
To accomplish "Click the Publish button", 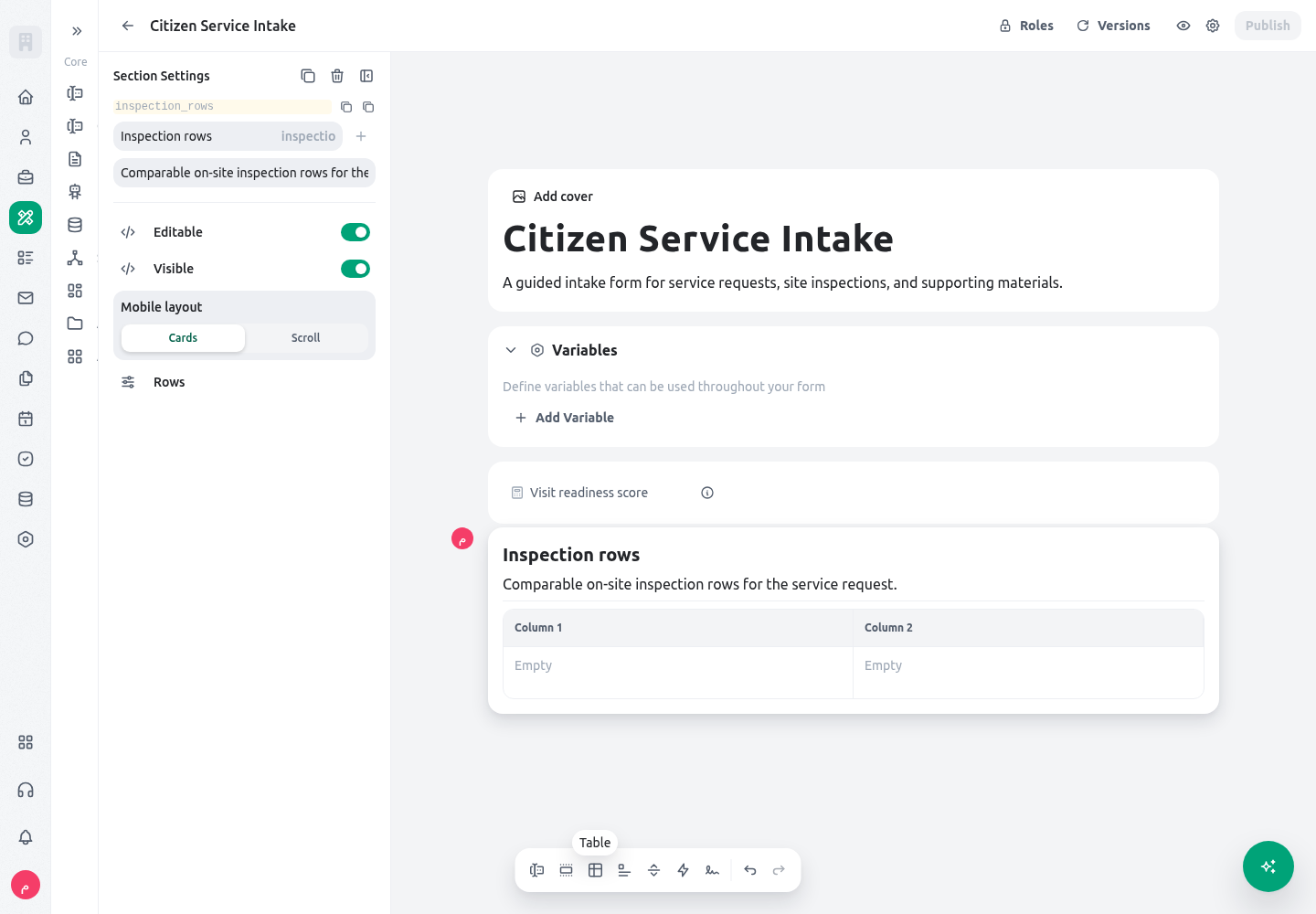I will (x=1268, y=26).
